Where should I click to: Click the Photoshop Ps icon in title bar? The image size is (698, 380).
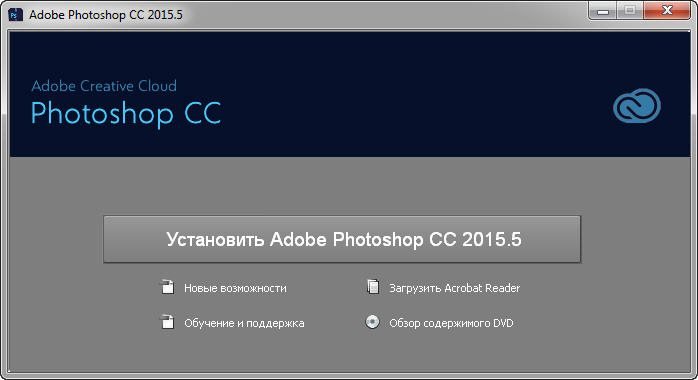(x=15, y=14)
